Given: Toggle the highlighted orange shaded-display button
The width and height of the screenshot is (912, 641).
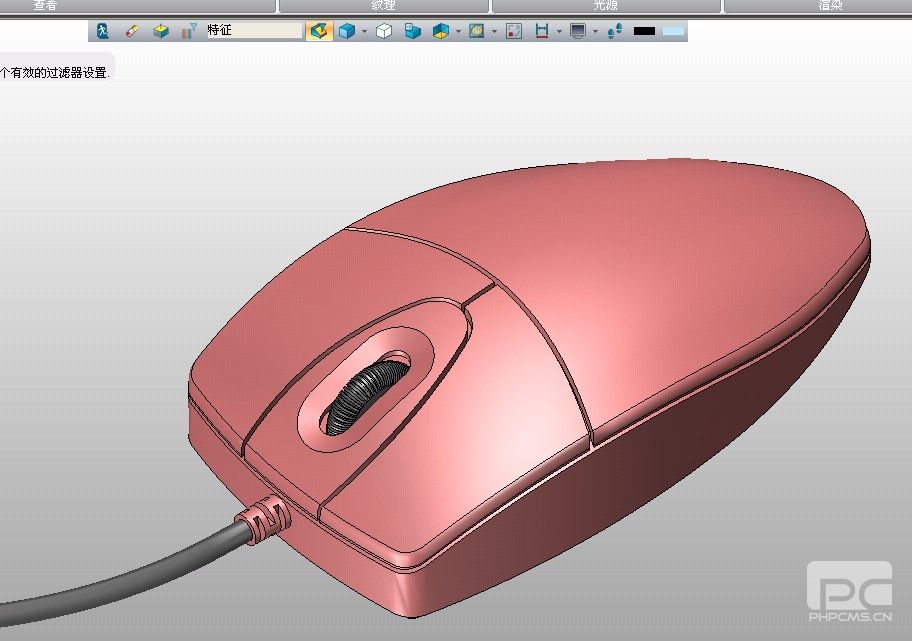Looking at the screenshot, I should click(318, 31).
